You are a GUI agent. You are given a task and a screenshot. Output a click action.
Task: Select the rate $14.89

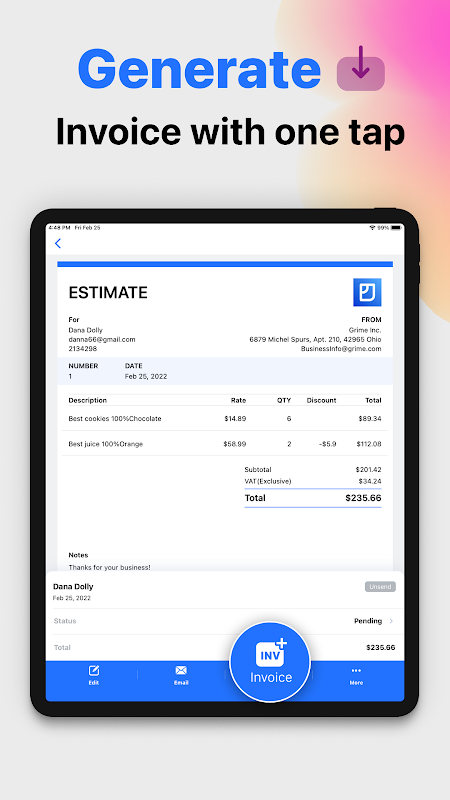pos(235,418)
